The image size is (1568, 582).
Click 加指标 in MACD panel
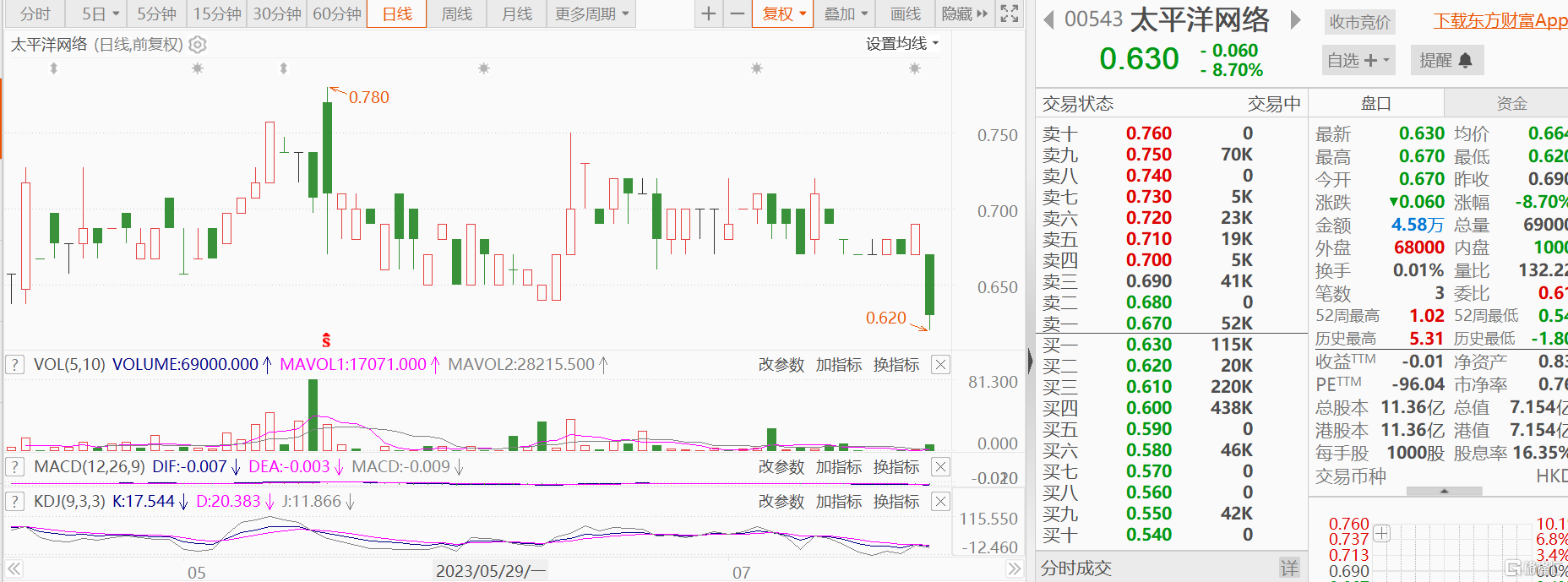[x=838, y=466]
